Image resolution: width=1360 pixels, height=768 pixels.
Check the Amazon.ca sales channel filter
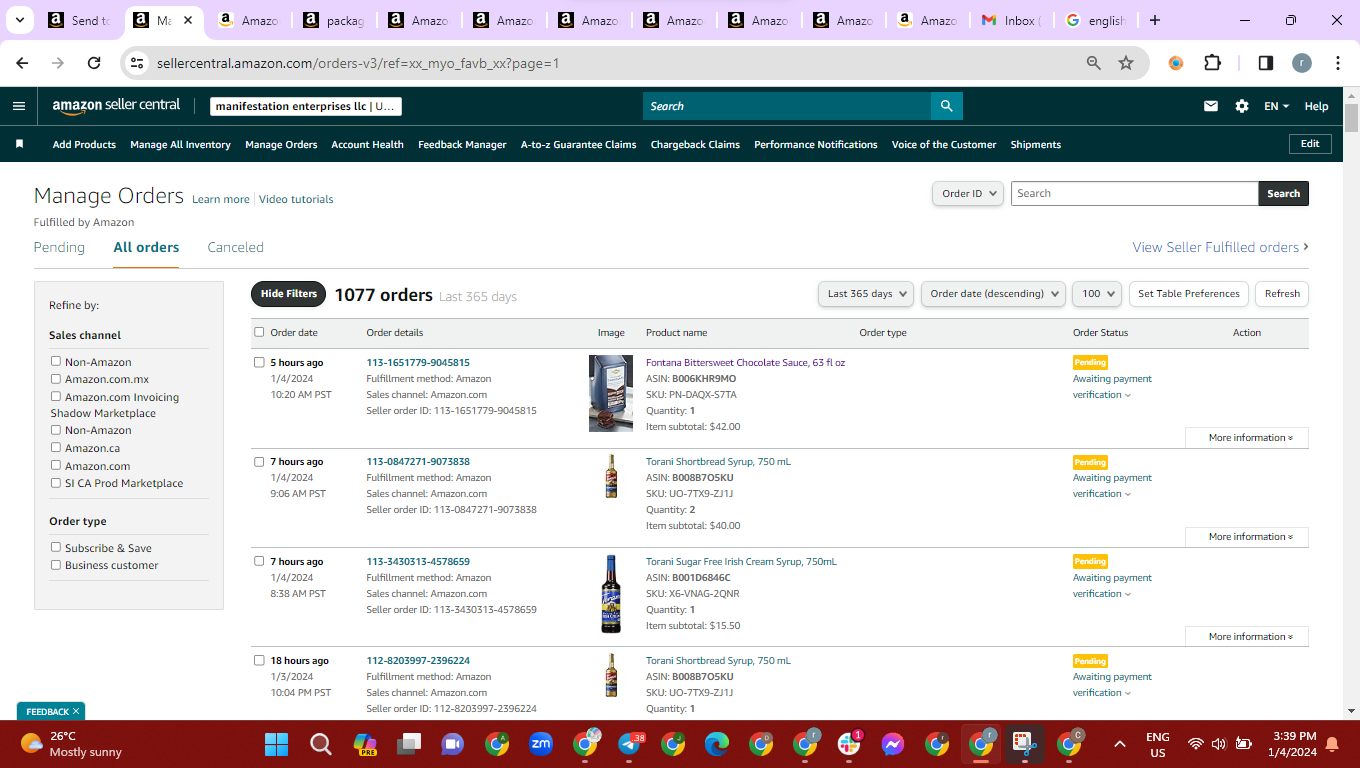(56, 448)
